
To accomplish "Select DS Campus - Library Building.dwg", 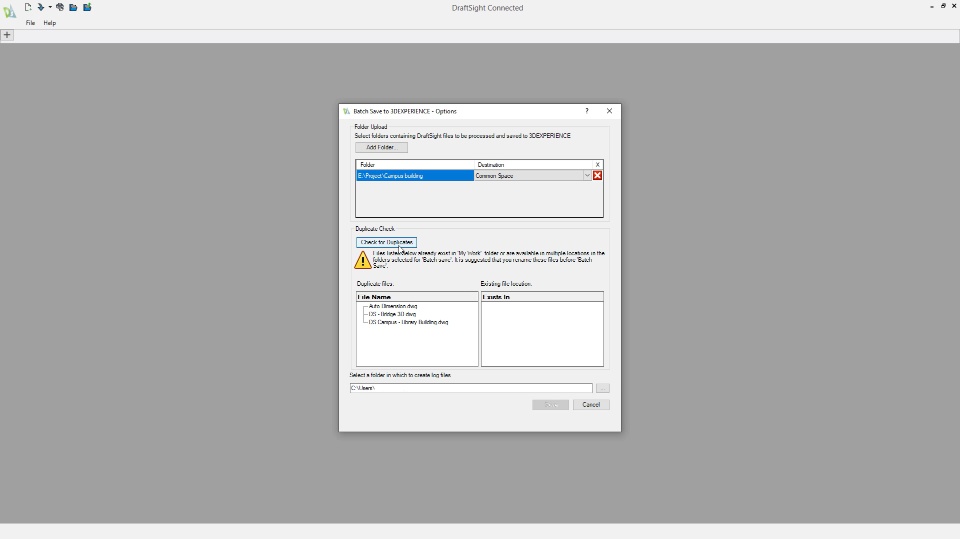I will point(408,322).
